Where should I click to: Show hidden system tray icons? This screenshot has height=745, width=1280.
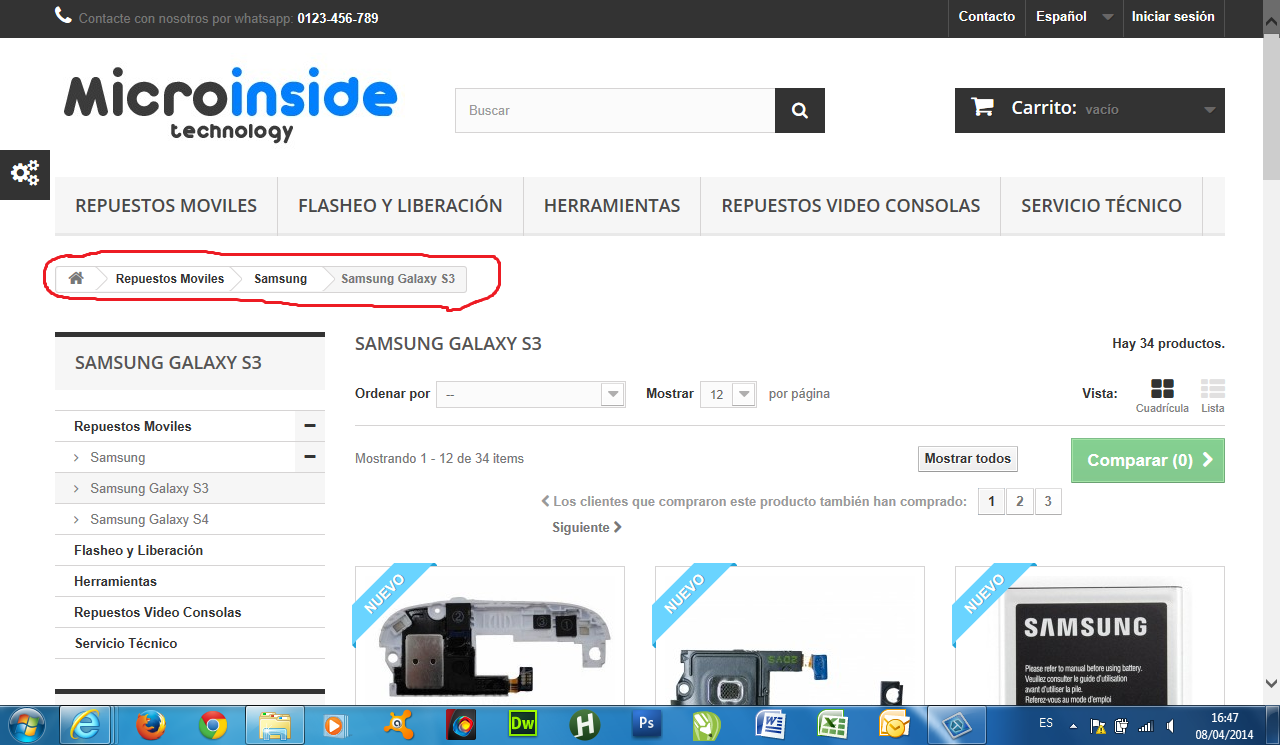pos(1073,725)
